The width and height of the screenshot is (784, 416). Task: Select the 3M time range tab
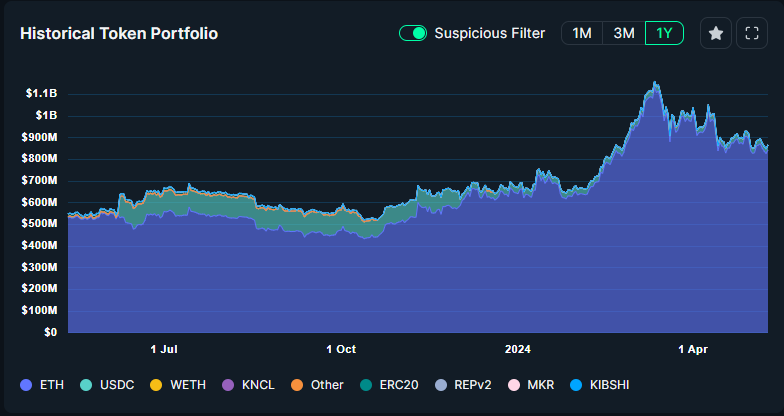coord(623,33)
